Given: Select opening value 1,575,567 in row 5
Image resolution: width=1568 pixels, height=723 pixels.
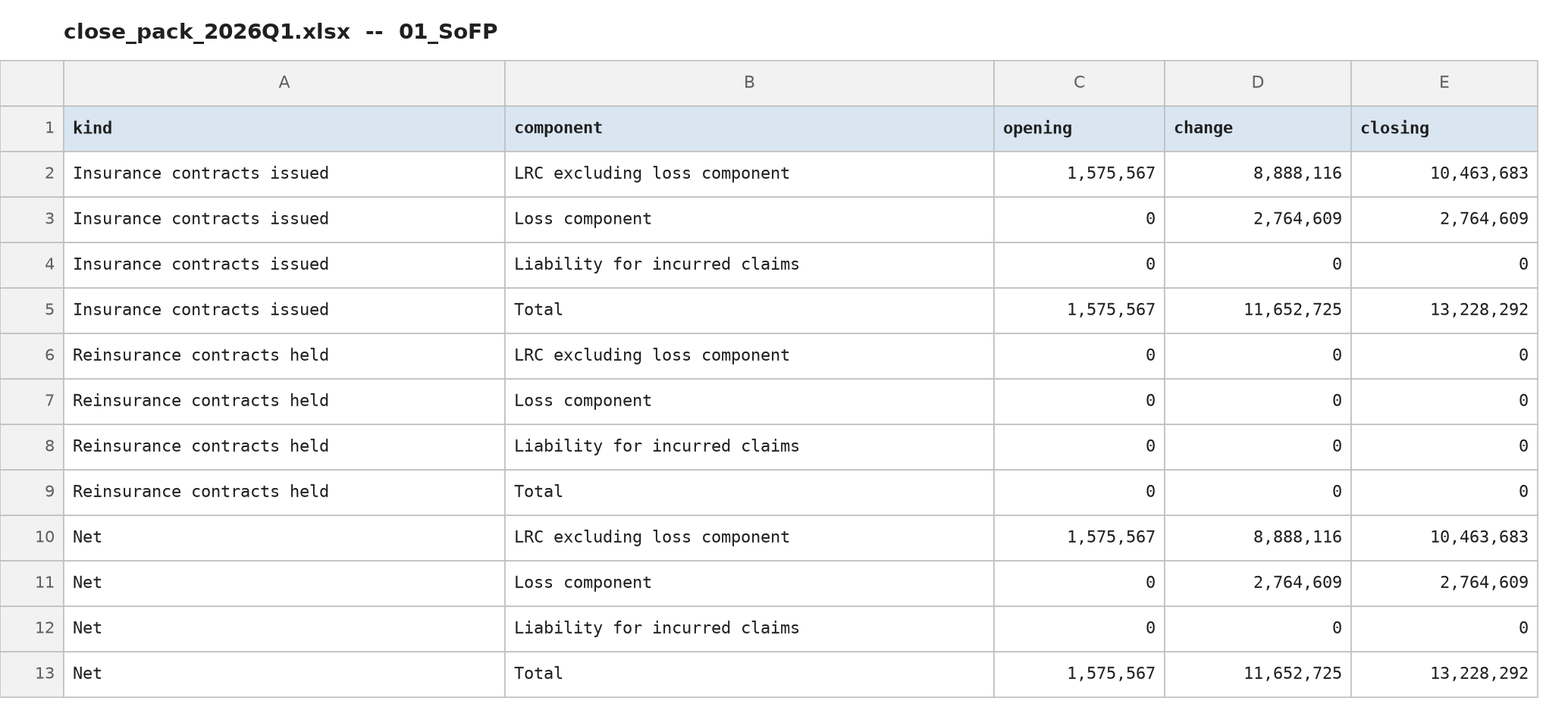Looking at the screenshot, I should (x=1079, y=311).
